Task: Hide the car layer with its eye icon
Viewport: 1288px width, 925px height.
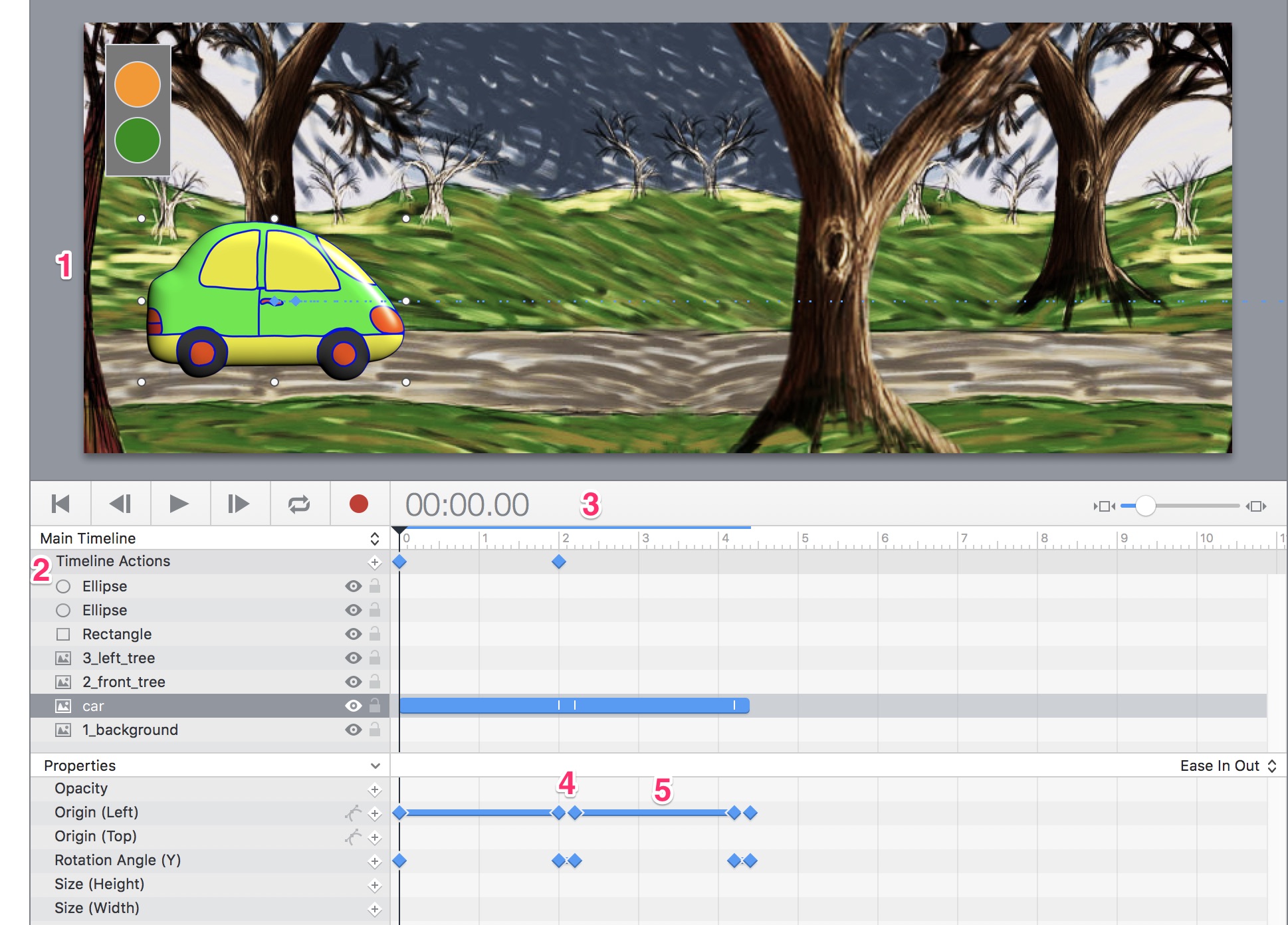Action: 354,706
